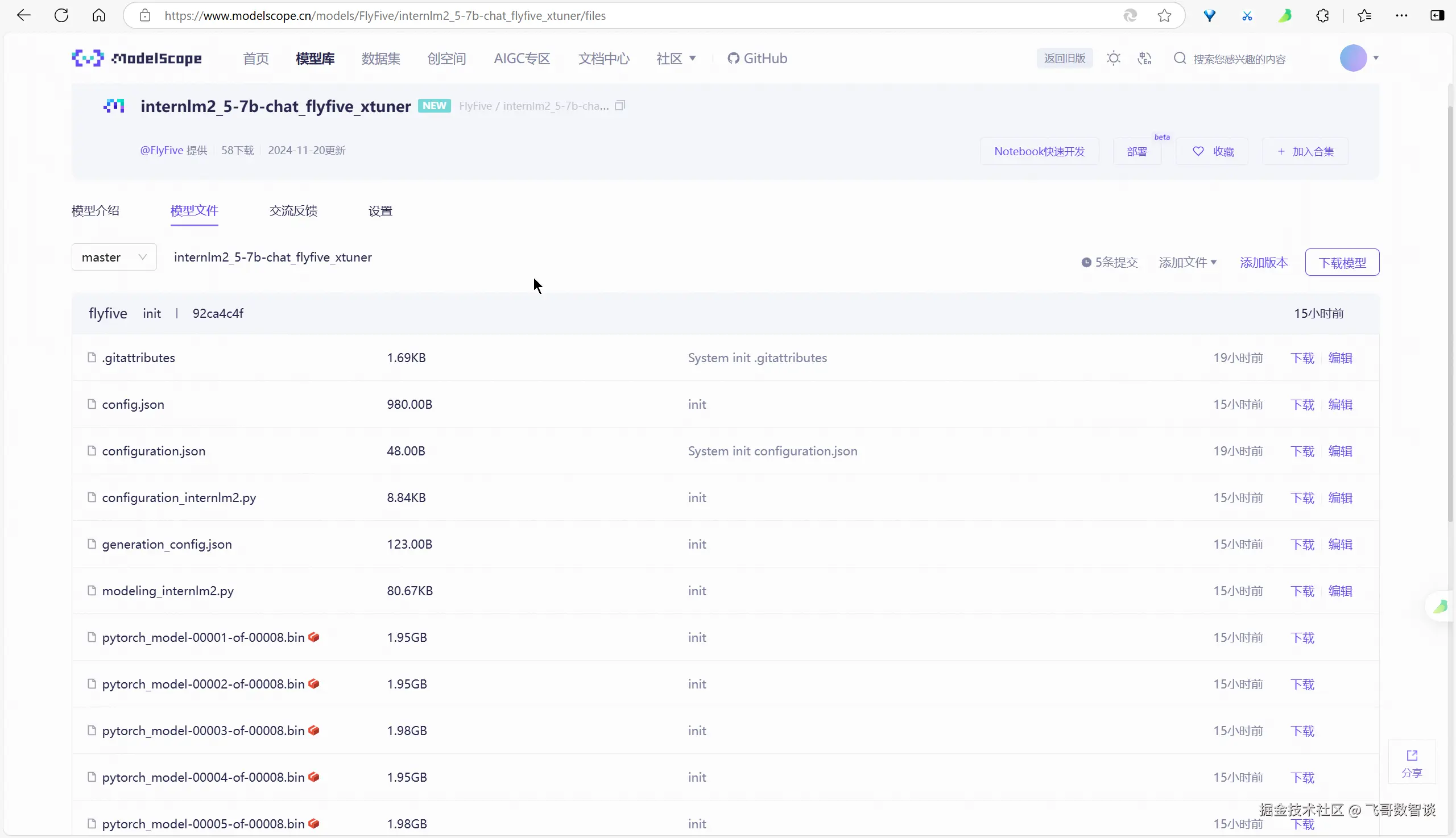Click the language translate icon
Image resolution: width=1456 pixels, height=838 pixels.
pos(1144,58)
